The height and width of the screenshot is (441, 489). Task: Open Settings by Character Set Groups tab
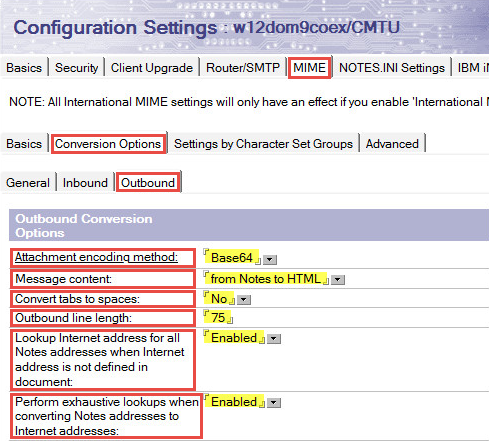[263, 144]
